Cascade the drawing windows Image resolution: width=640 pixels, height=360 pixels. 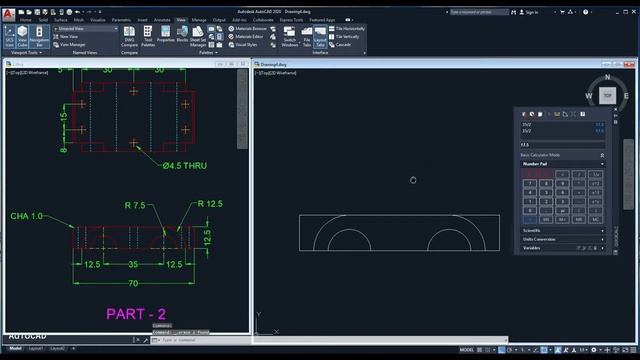coord(340,44)
